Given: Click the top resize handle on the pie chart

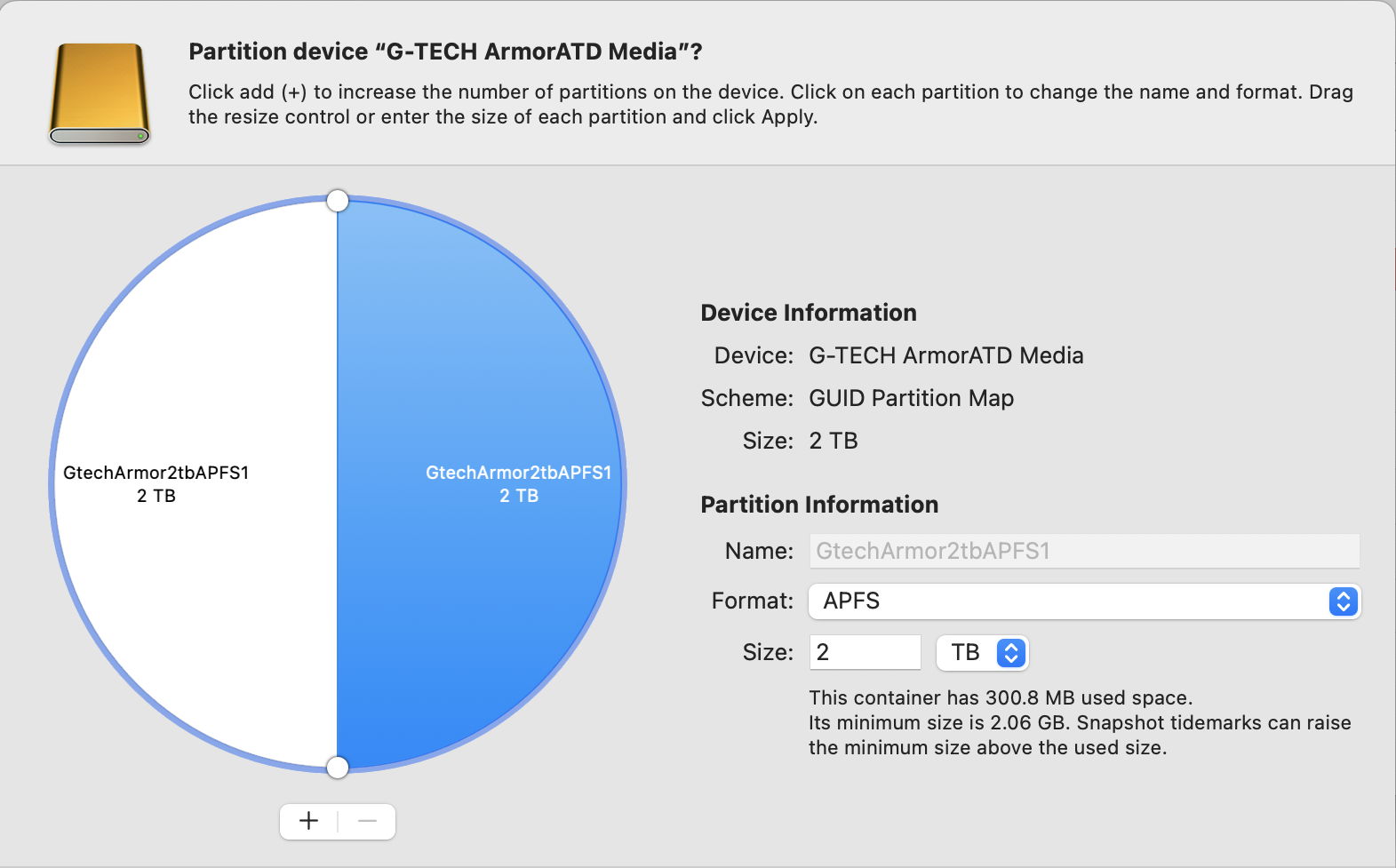Looking at the screenshot, I should [x=338, y=201].
